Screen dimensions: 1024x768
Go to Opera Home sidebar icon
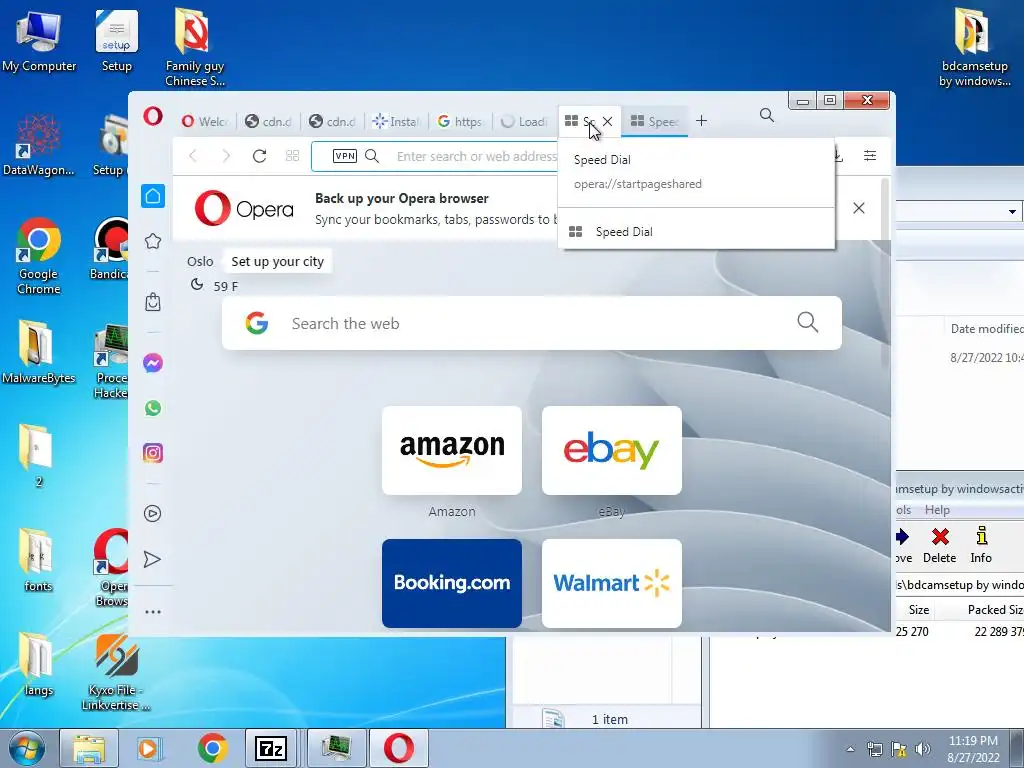(x=153, y=196)
